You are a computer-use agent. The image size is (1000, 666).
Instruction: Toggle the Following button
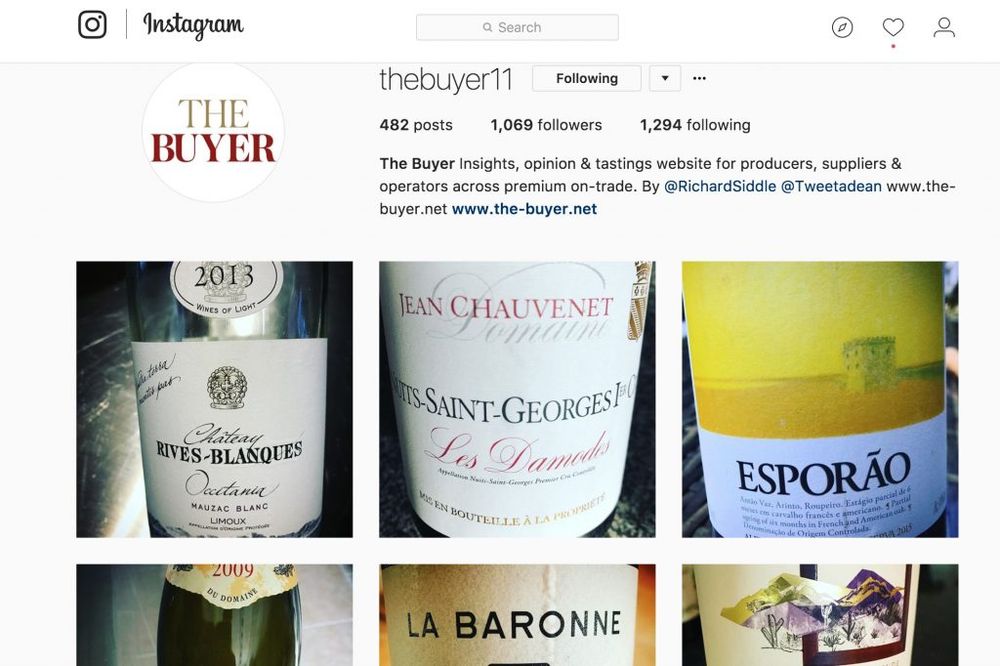pyautogui.click(x=587, y=78)
